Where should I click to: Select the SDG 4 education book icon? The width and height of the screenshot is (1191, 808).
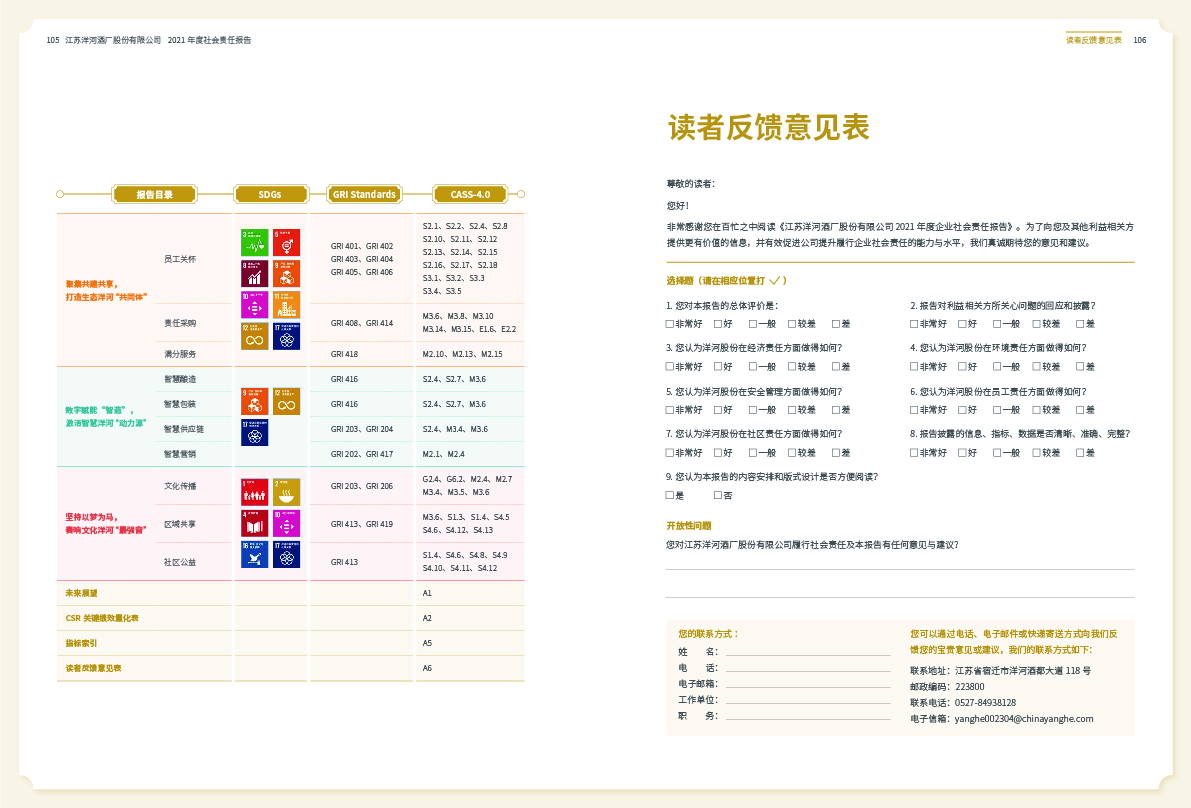pyautogui.click(x=254, y=522)
